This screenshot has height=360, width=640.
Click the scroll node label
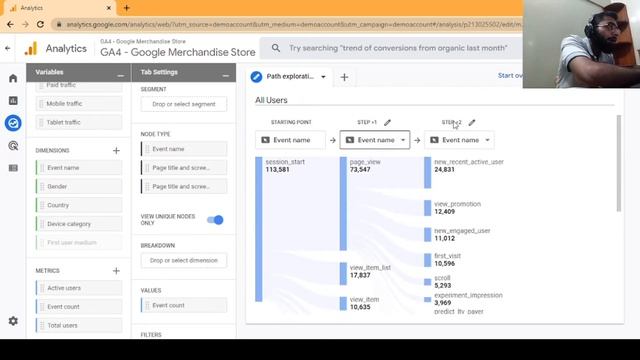442,278
